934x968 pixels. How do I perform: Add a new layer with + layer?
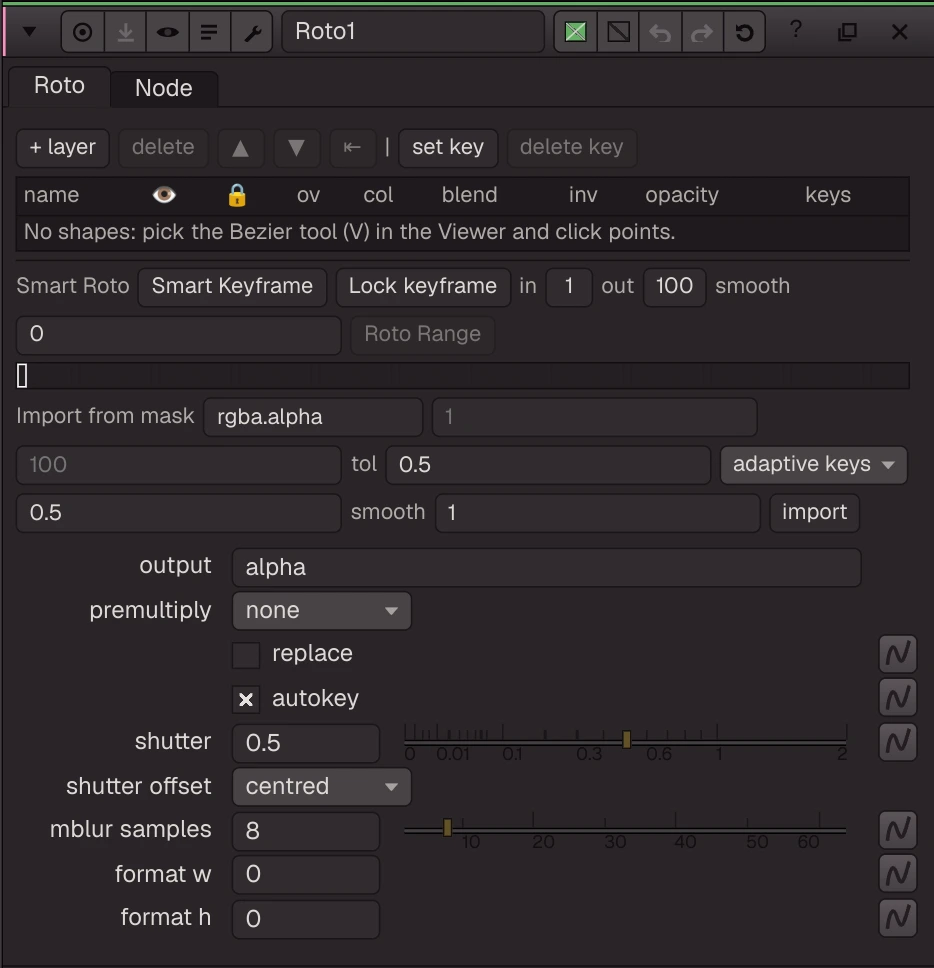coord(62,148)
